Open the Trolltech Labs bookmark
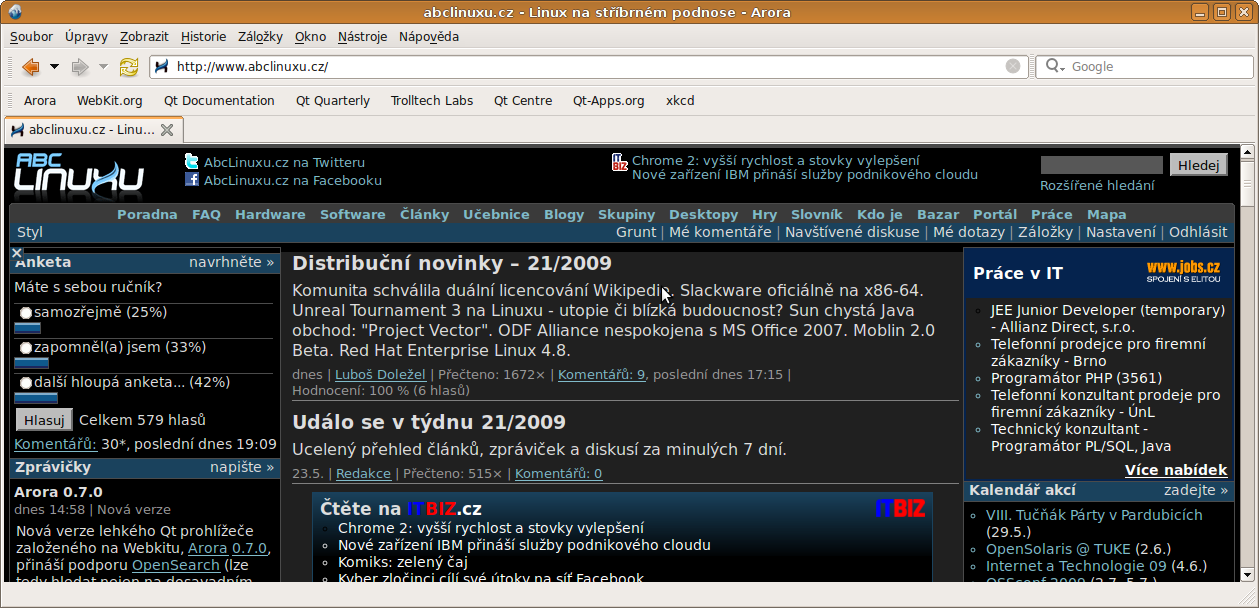The width and height of the screenshot is (1259, 608). 432,101
